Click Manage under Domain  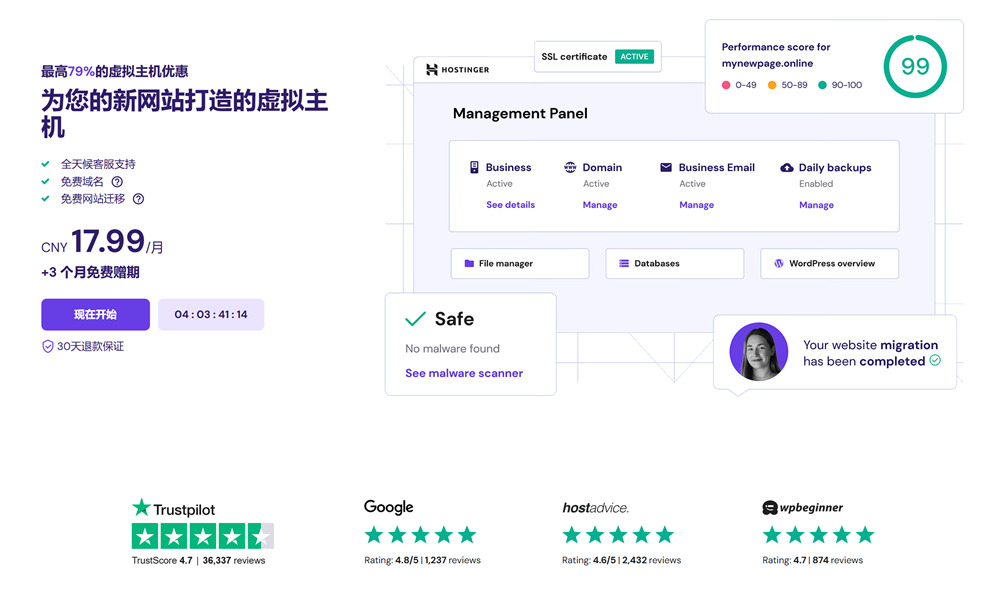[600, 205]
